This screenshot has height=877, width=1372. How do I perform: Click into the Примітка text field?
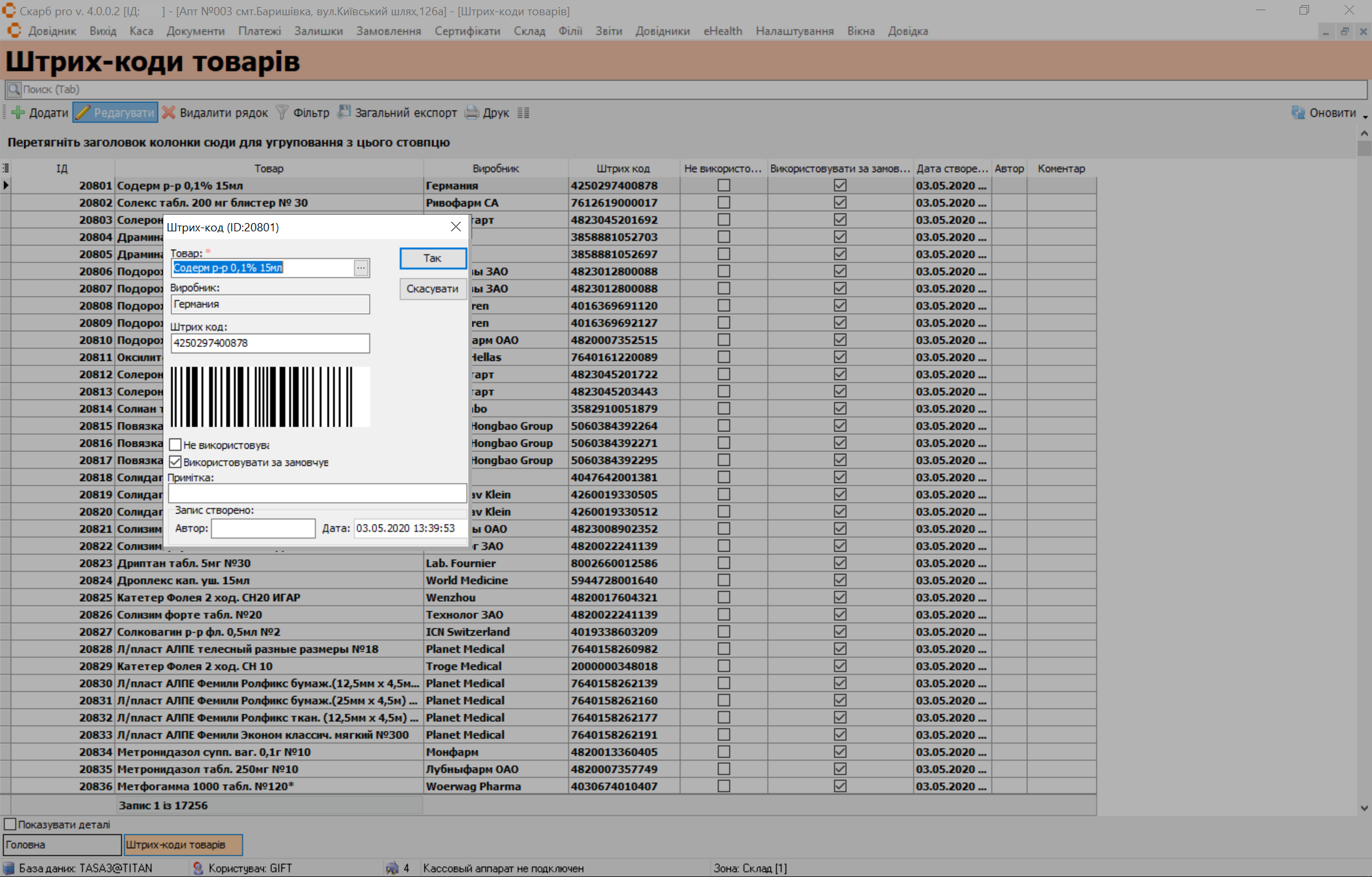coord(317,493)
